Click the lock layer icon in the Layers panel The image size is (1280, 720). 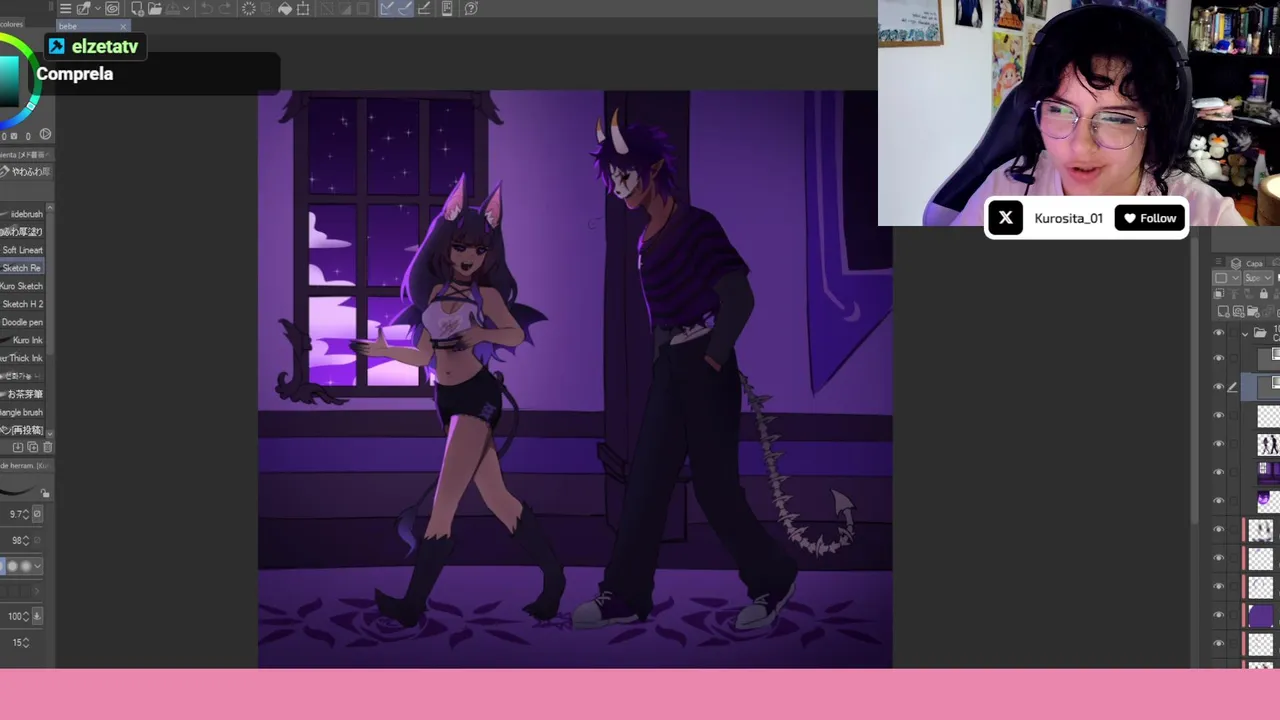[1264, 294]
